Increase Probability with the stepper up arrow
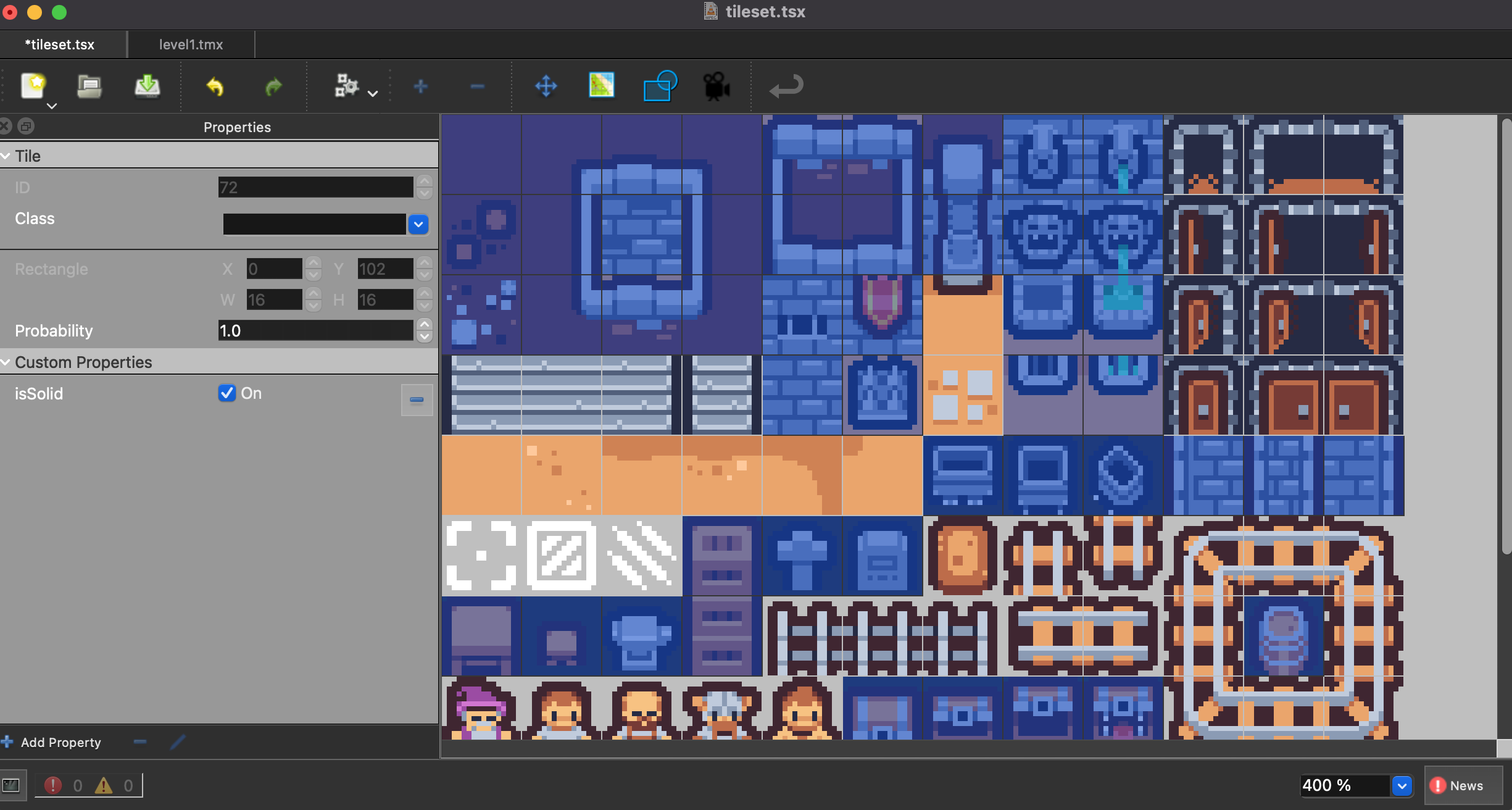 [x=425, y=324]
